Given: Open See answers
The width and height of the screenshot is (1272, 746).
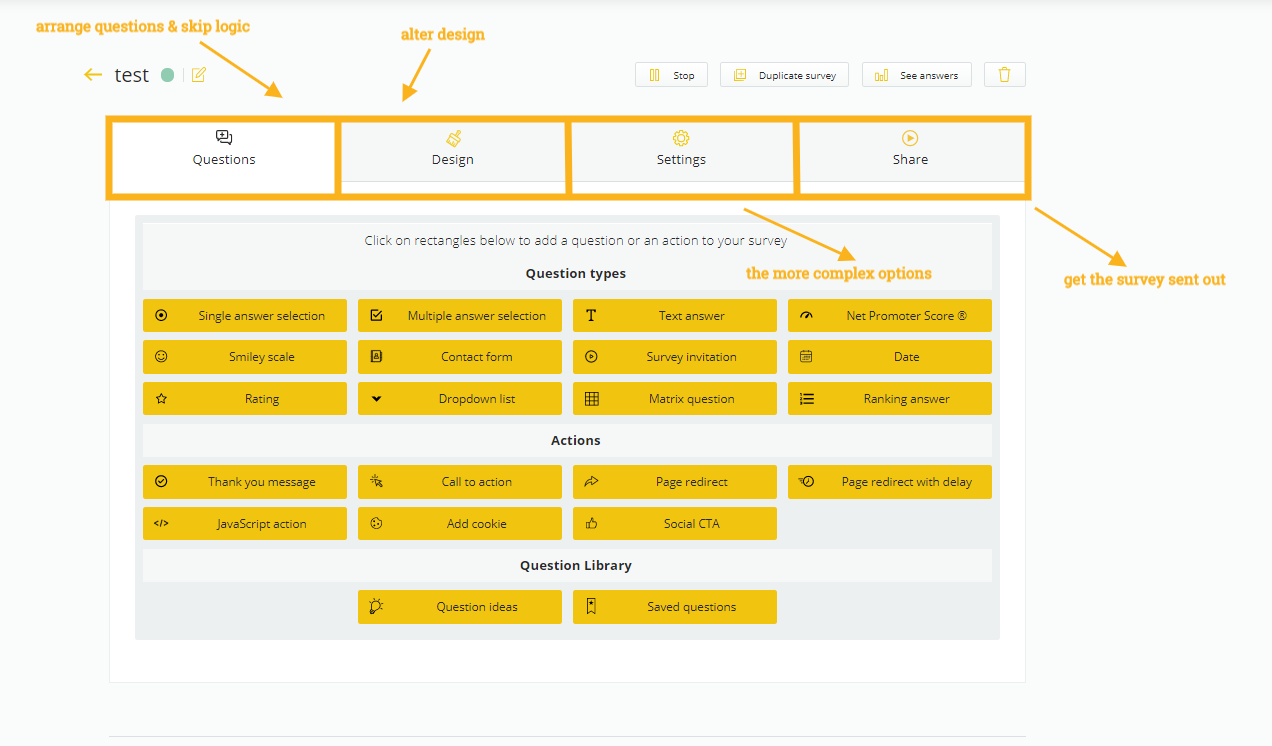Looking at the screenshot, I should [917, 75].
